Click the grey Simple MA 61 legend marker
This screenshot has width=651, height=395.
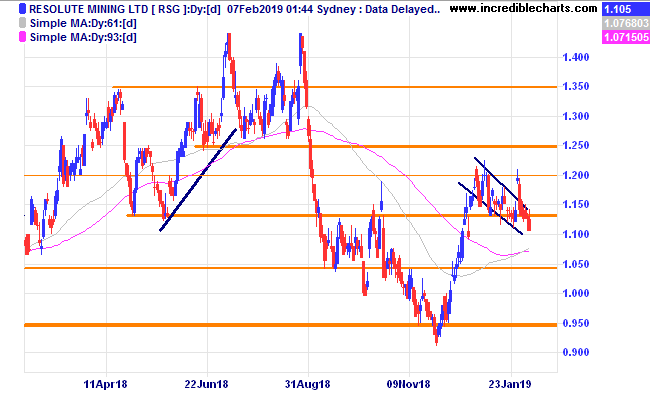click(x=22, y=23)
